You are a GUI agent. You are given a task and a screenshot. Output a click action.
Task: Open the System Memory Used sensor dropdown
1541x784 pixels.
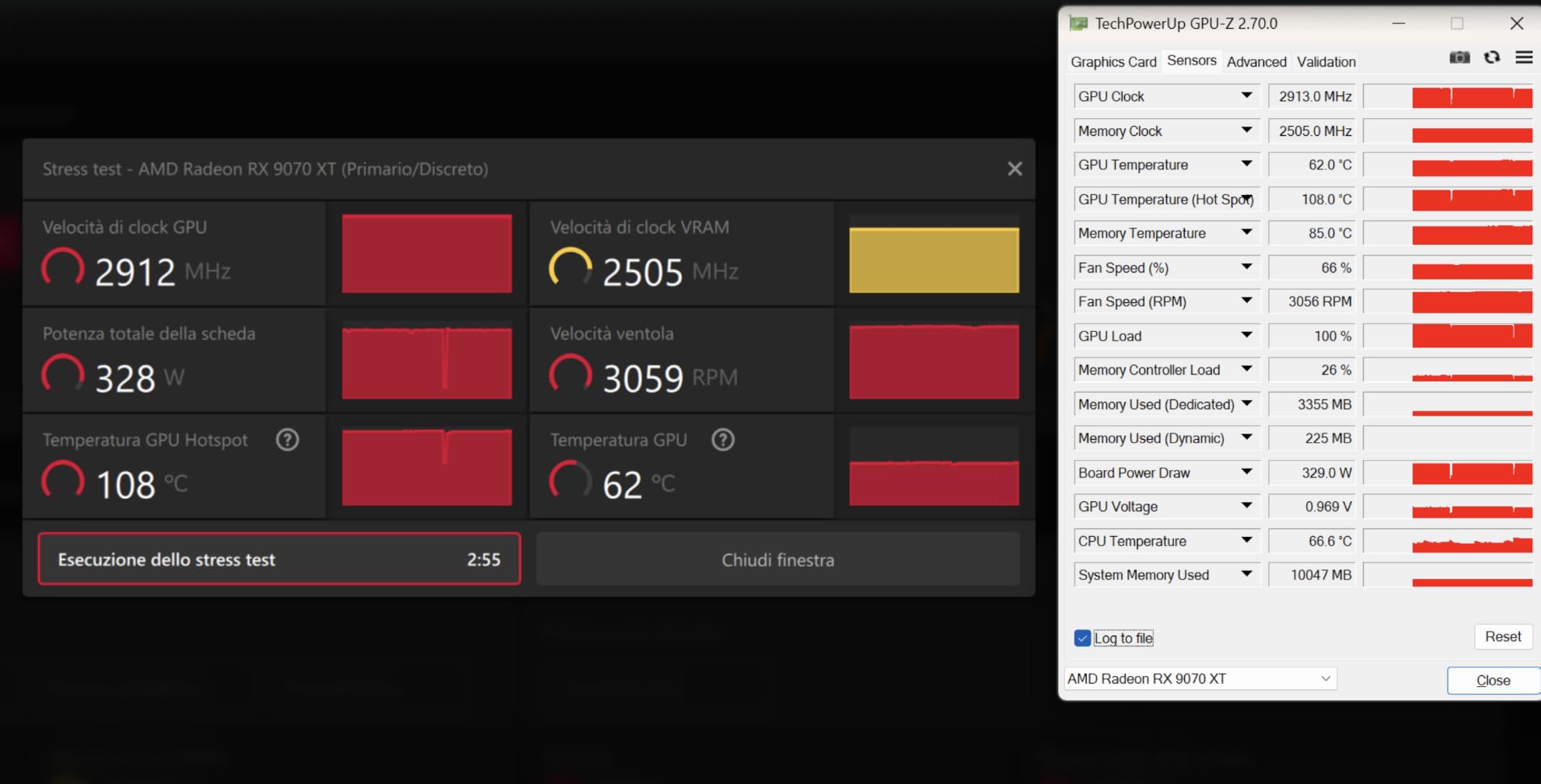pos(1247,574)
